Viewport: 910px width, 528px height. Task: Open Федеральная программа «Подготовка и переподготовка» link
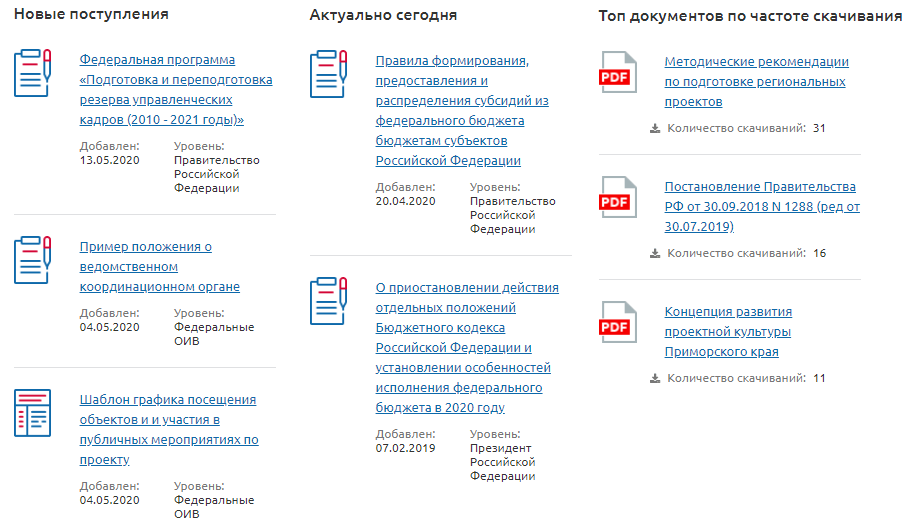coord(175,90)
